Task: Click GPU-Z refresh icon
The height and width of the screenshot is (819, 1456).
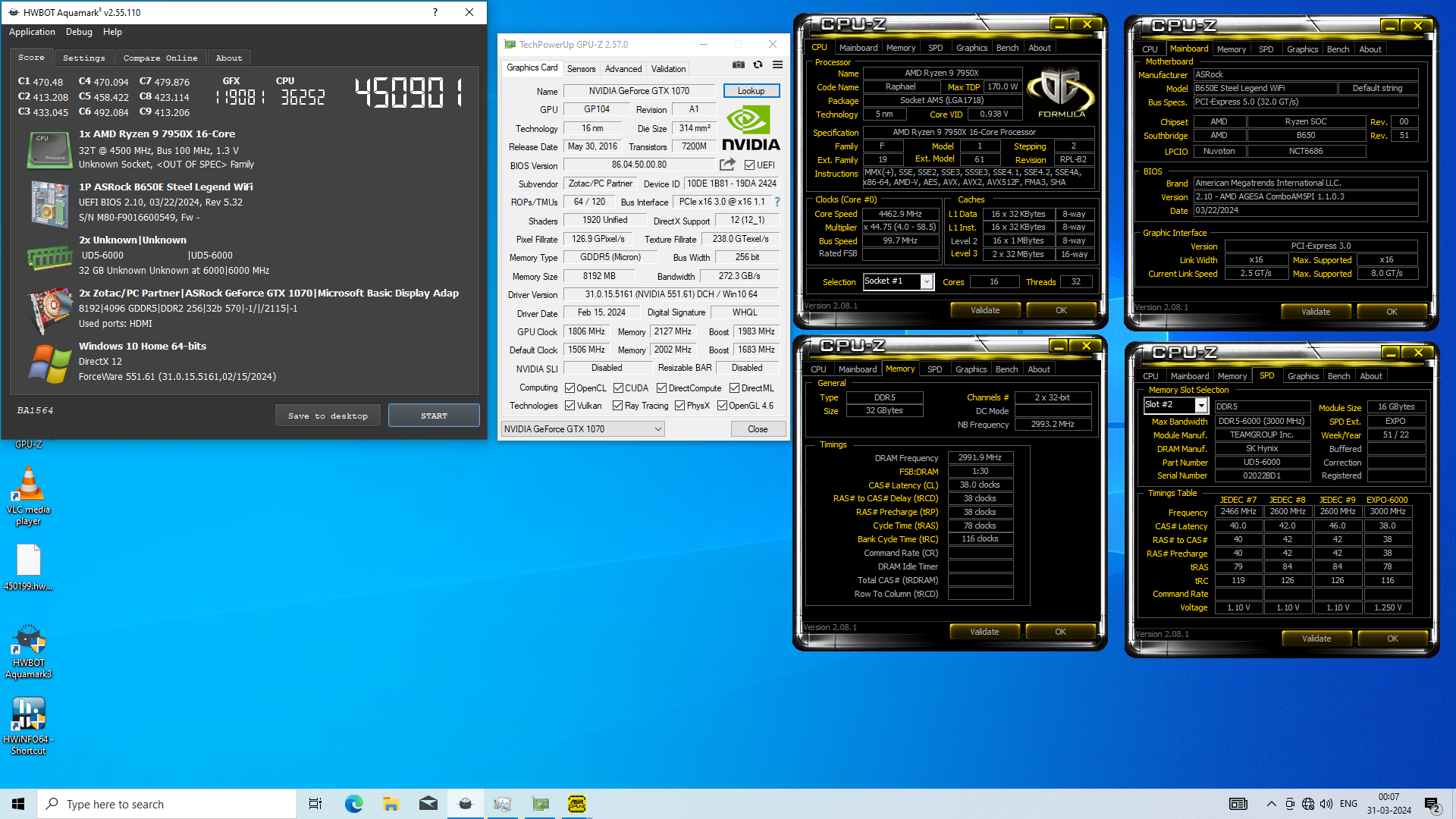Action: pos(758,65)
